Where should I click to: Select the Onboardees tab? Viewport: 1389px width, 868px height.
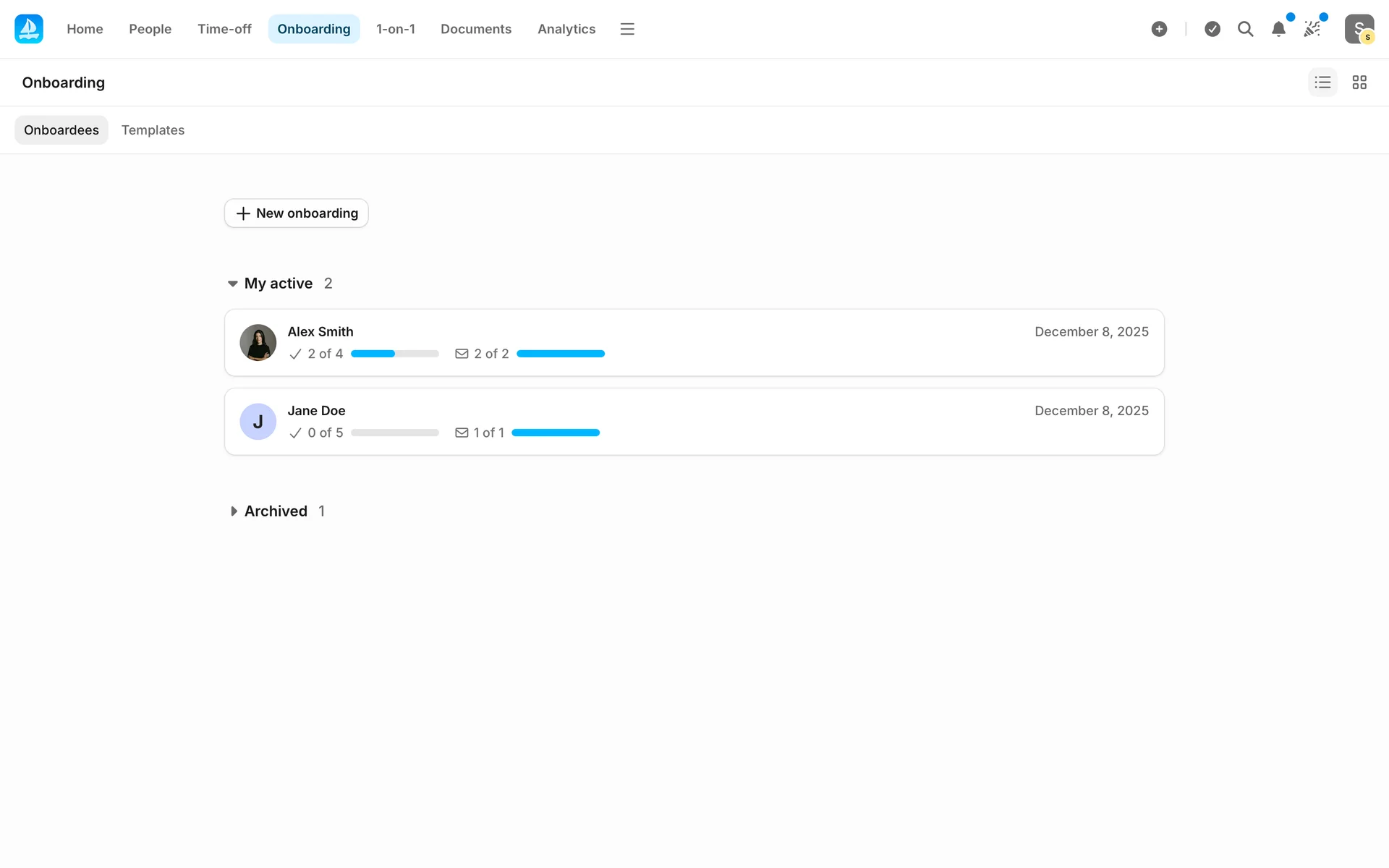61,130
